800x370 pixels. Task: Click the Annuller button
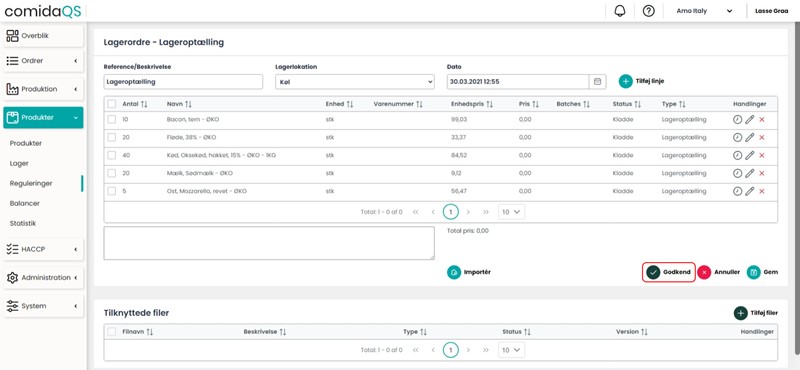point(718,272)
